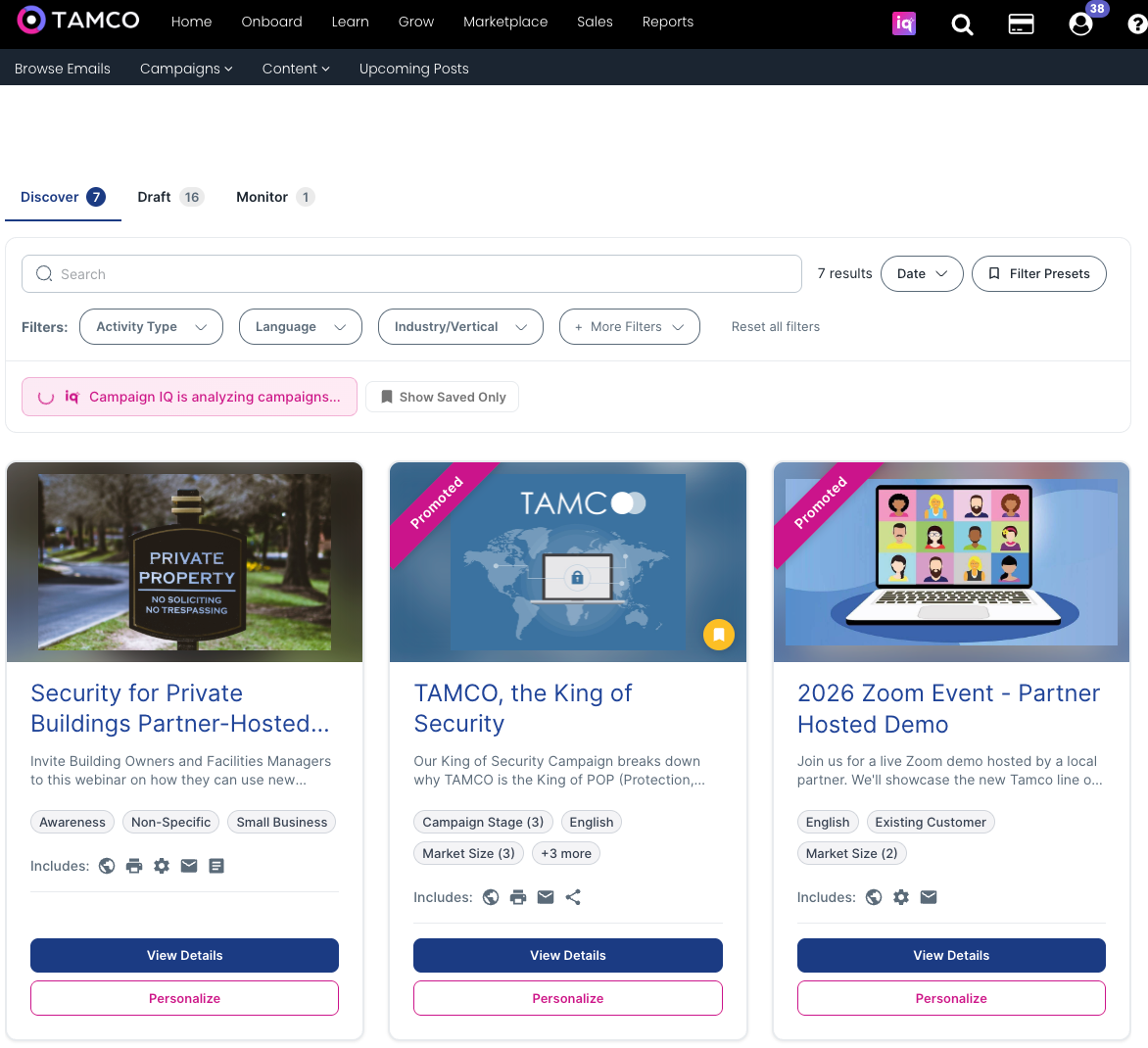Click the saved bookmark badge on TAMCO King card
The height and width of the screenshot is (1048, 1148).
point(719,635)
